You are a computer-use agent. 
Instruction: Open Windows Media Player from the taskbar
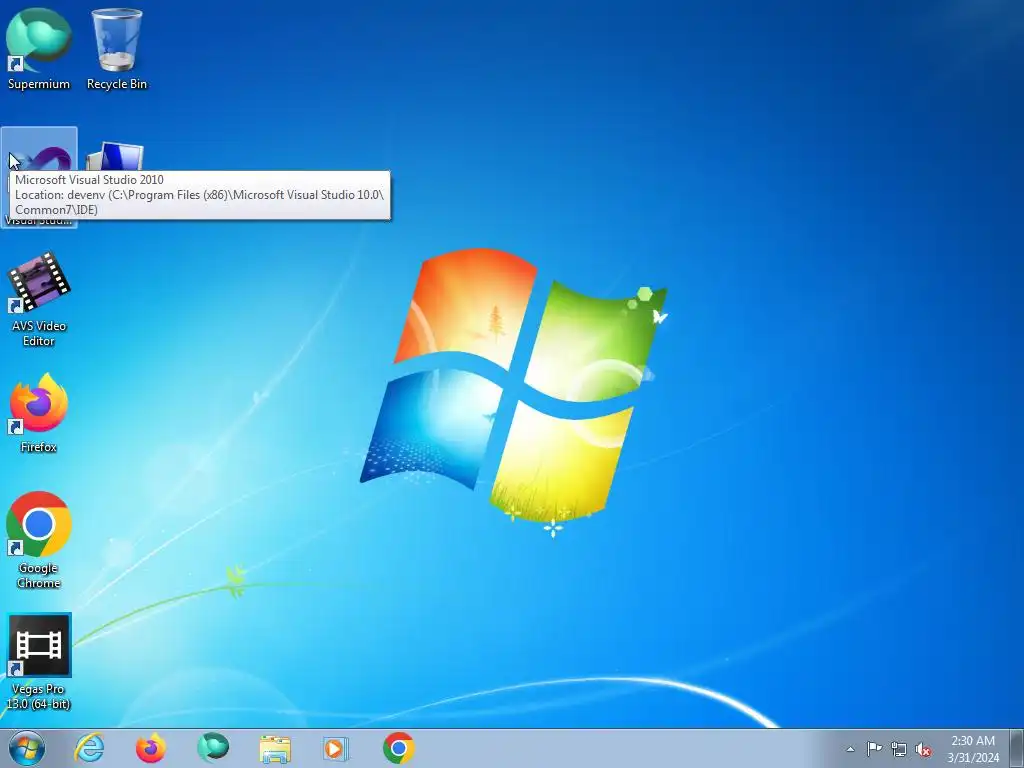click(336, 749)
